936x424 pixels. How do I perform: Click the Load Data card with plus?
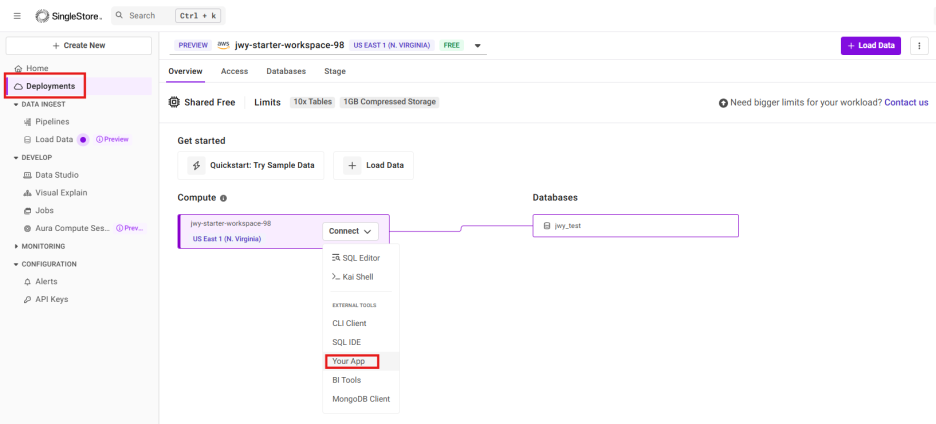[x=373, y=165]
